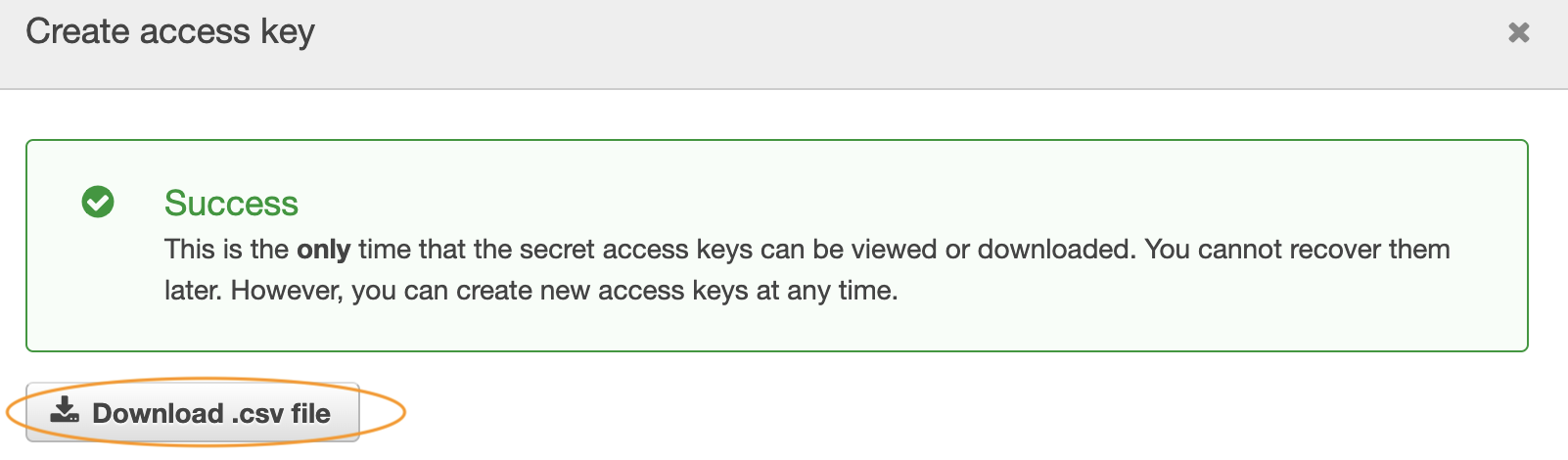
Task: Close the Create access key dialog
Action: (x=1518, y=32)
